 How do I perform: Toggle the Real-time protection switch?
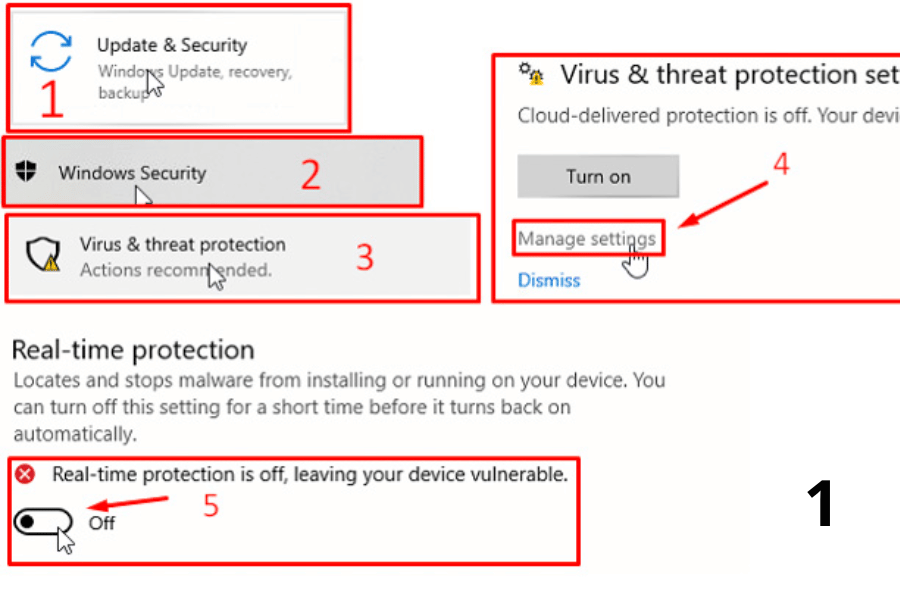coord(43,522)
